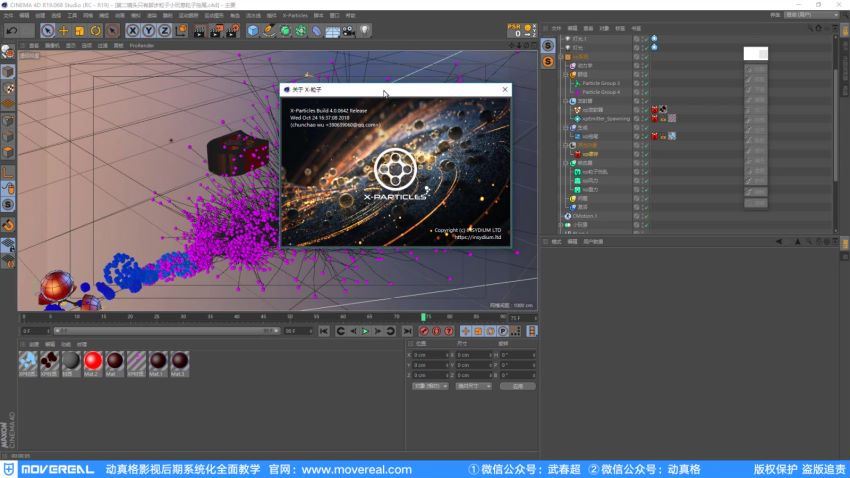Open the Mode menu in Attribute Manager
The width and height of the screenshot is (850, 478).
[556, 242]
